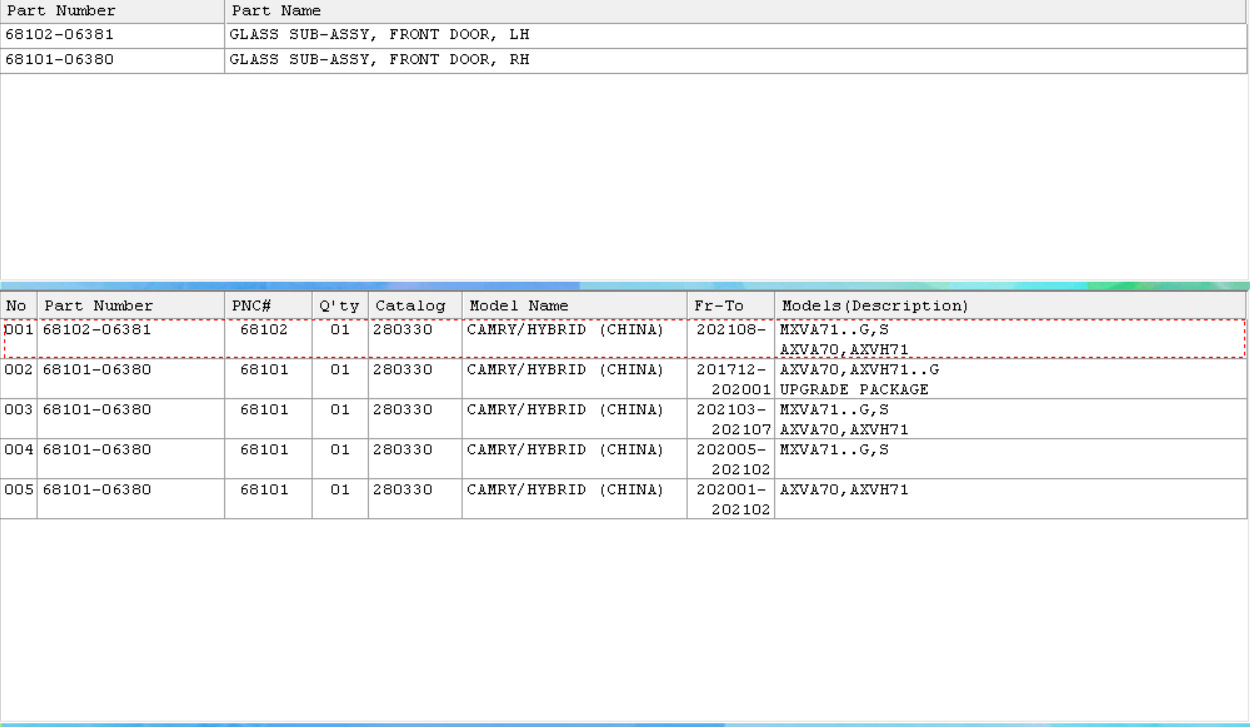Click AXVA70,AXVH71 description in row 005
Image resolution: width=1250 pixels, height=727 pixels.
844,489
